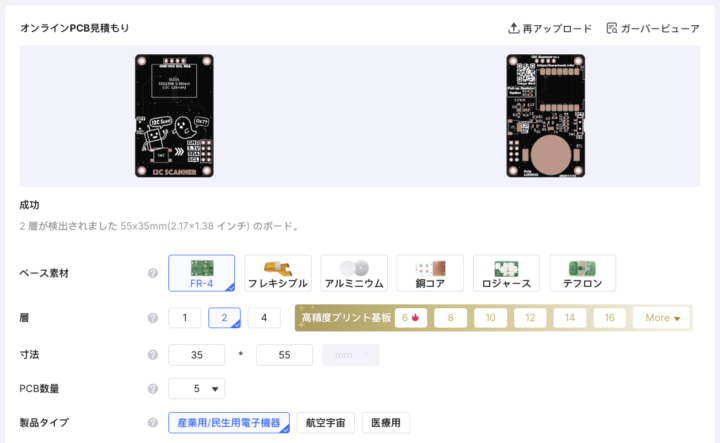The width and height of the screenshot is (720, 443).
Task: Click help icon next to 寸法
Action: point(153,355)
